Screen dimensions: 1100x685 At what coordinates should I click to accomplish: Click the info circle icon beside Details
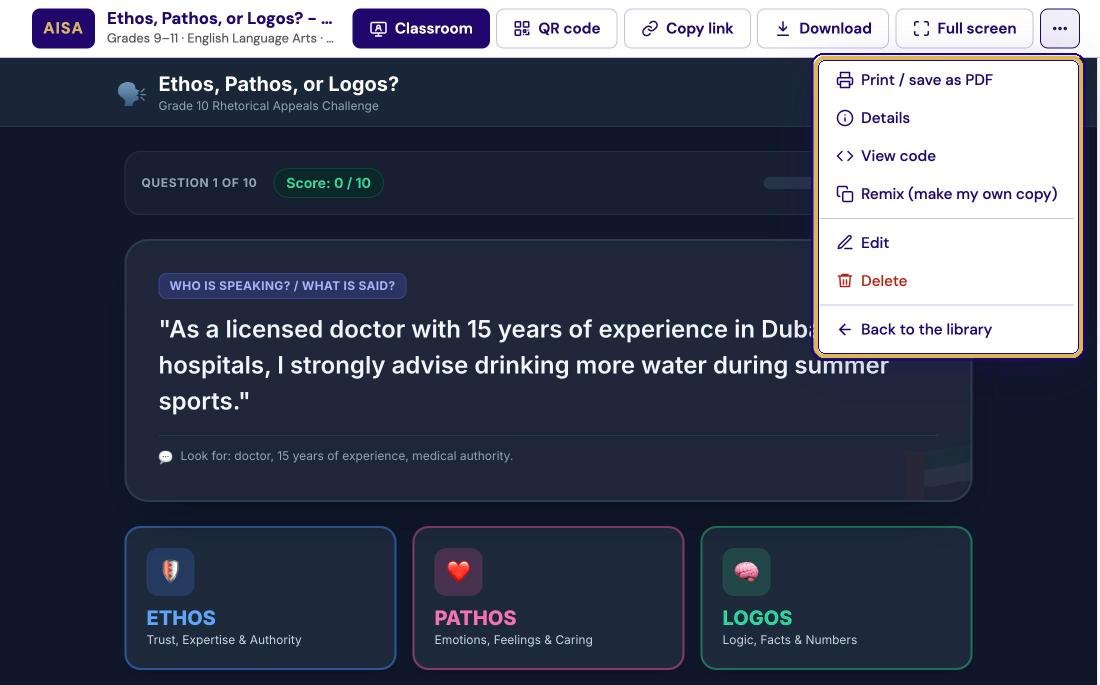tap(845, 118)
